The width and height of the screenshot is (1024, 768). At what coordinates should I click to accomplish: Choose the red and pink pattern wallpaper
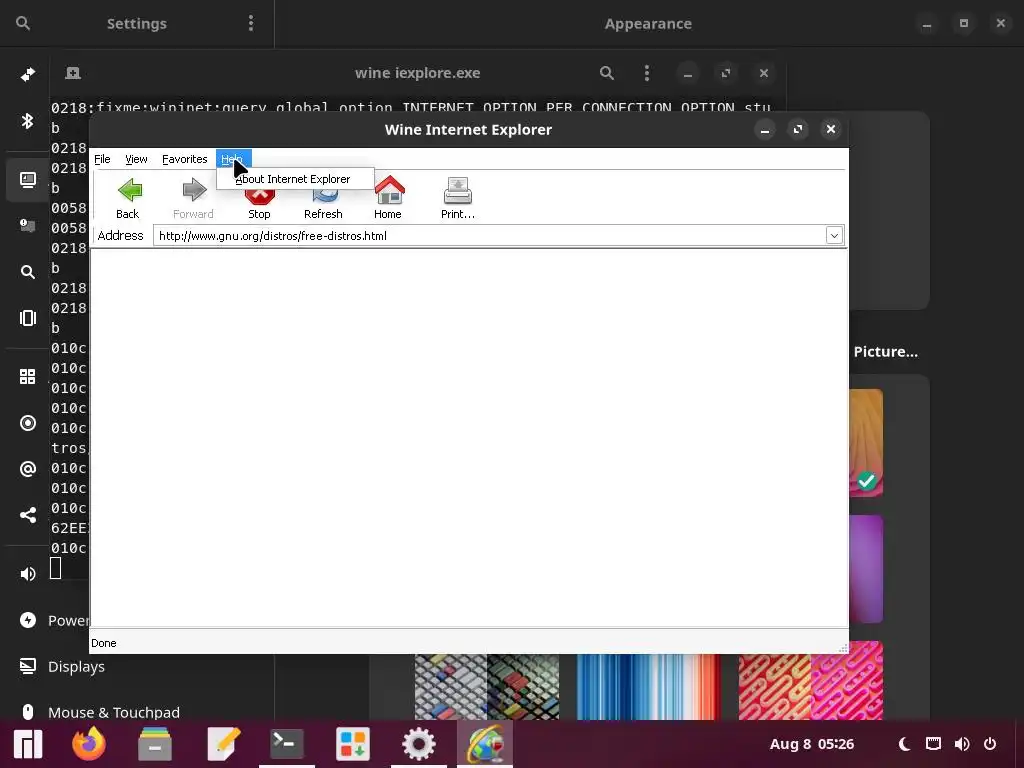coord(810,686)
